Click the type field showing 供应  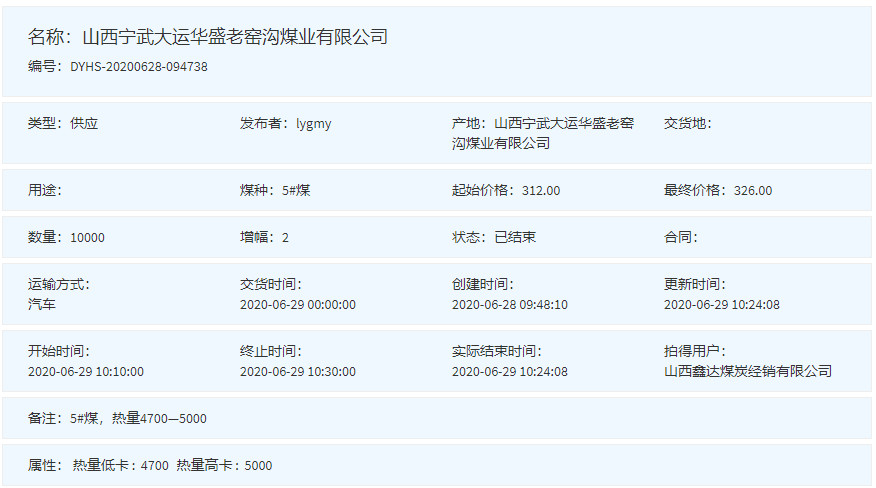click(x=84, y=124)
